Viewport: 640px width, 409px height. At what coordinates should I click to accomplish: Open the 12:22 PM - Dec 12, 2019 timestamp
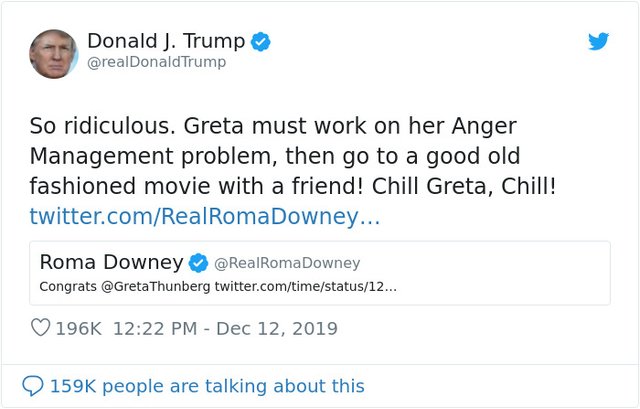[225, 328]
